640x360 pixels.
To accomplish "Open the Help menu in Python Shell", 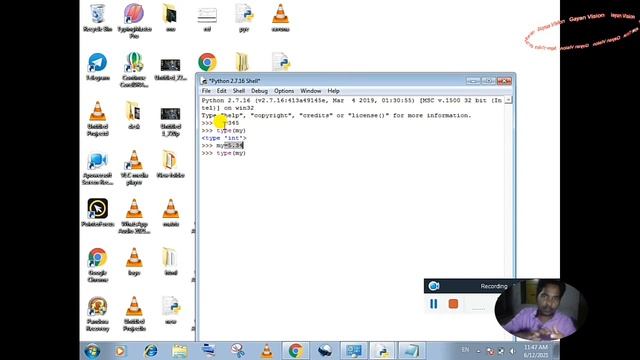I will coord(333,91).
